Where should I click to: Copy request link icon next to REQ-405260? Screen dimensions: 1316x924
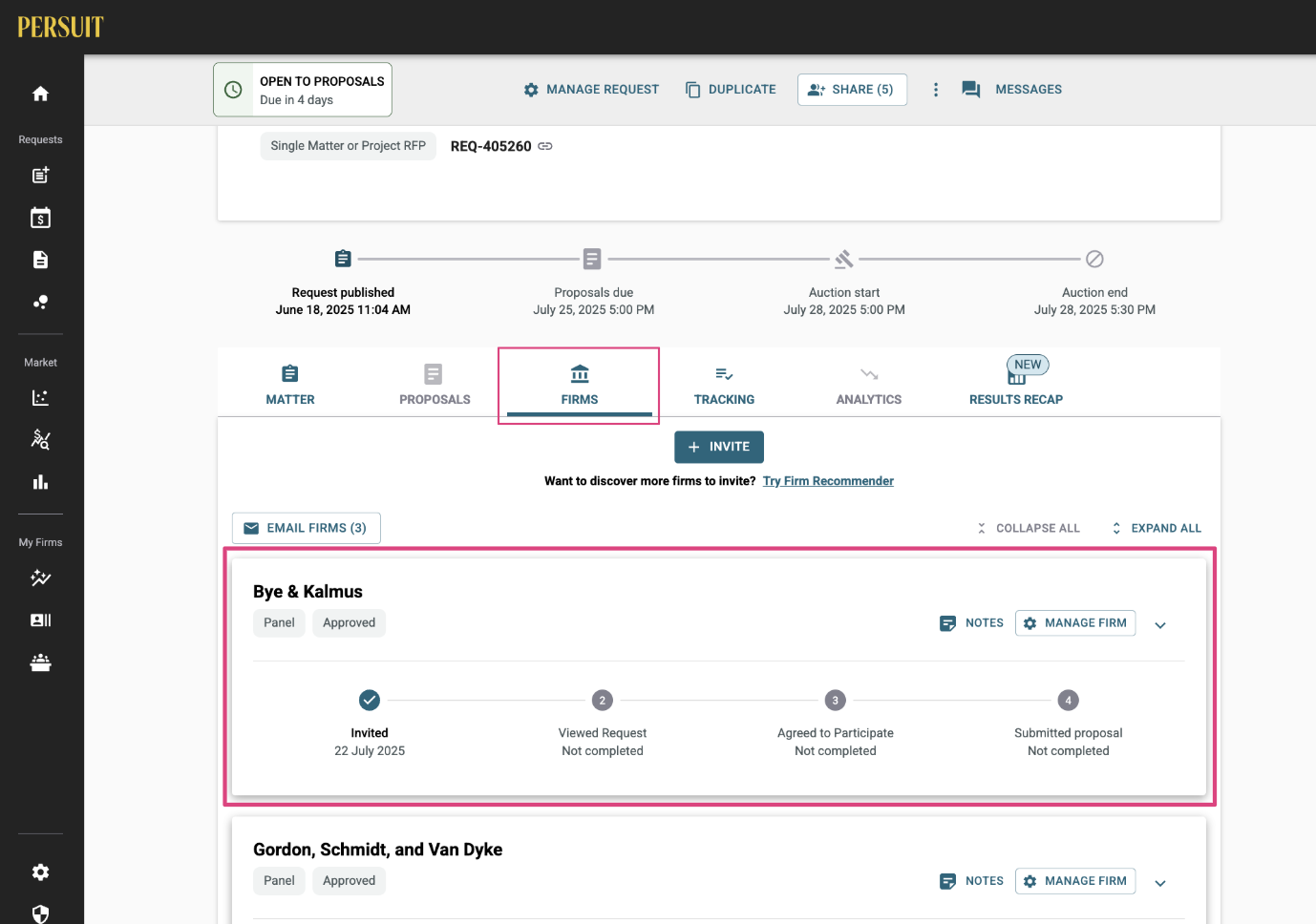tap(545, 146)
